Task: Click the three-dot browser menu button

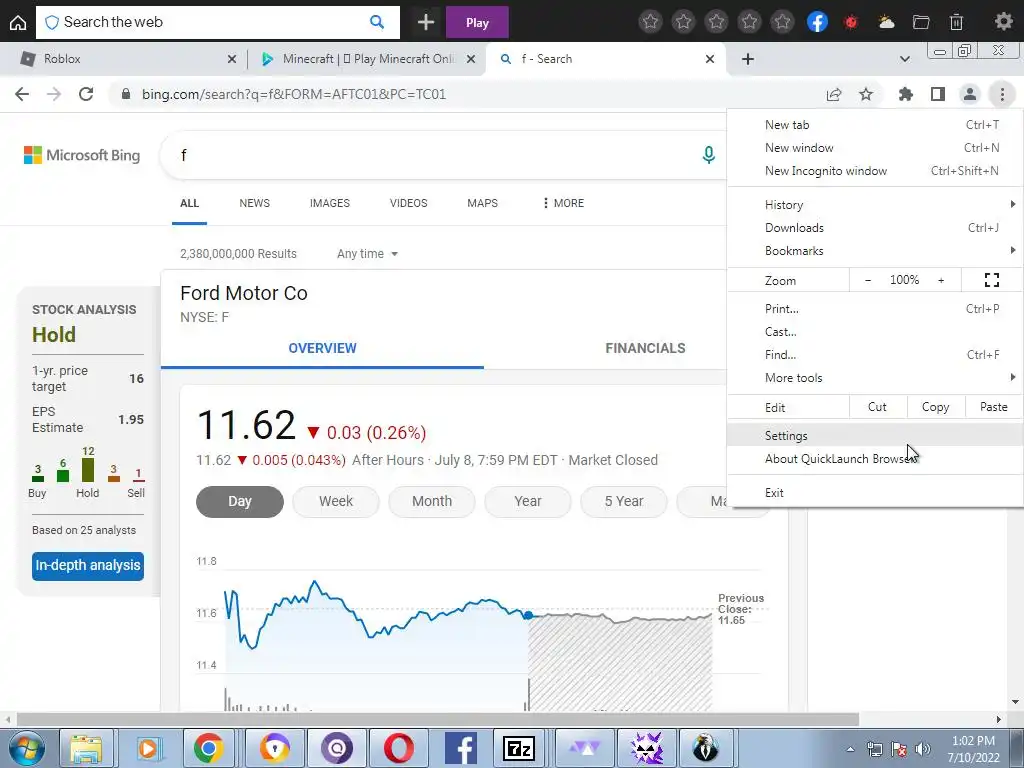Action: click(1002, 95)
